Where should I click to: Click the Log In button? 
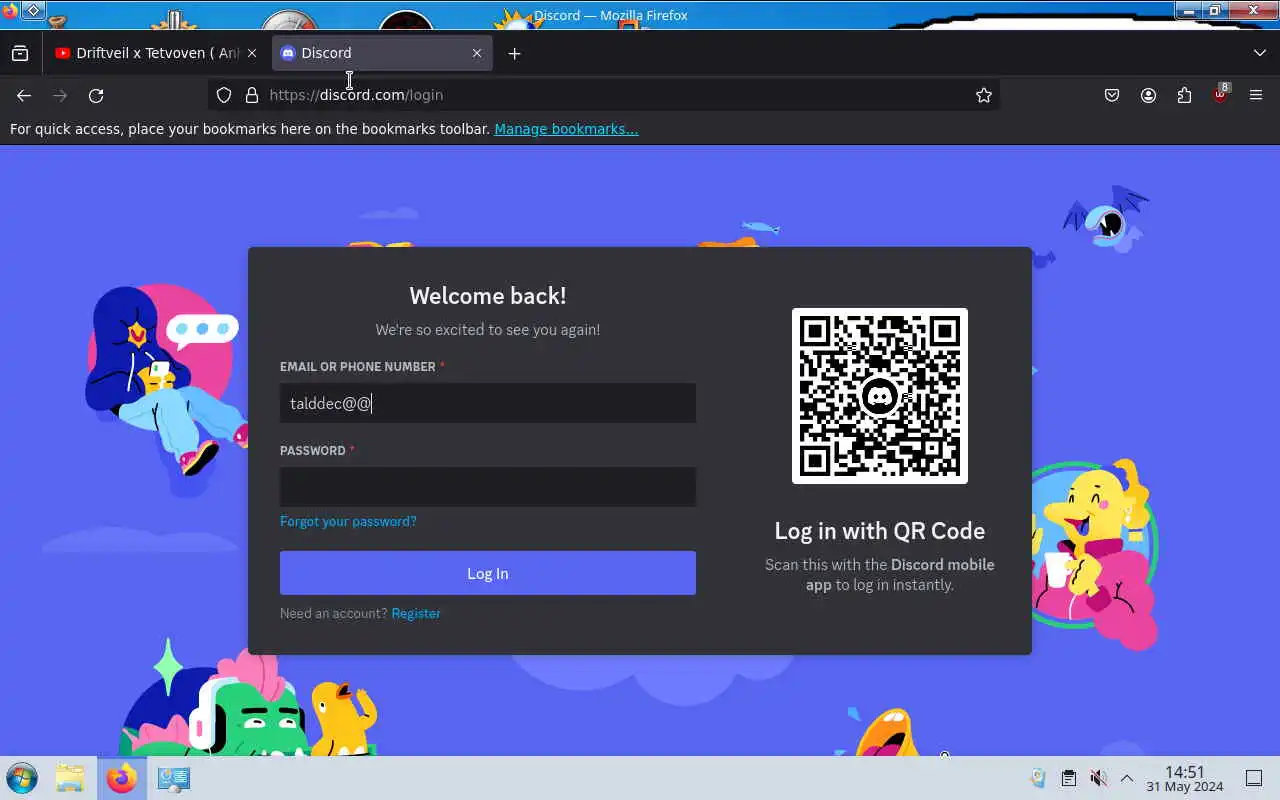tap(488, 573)
